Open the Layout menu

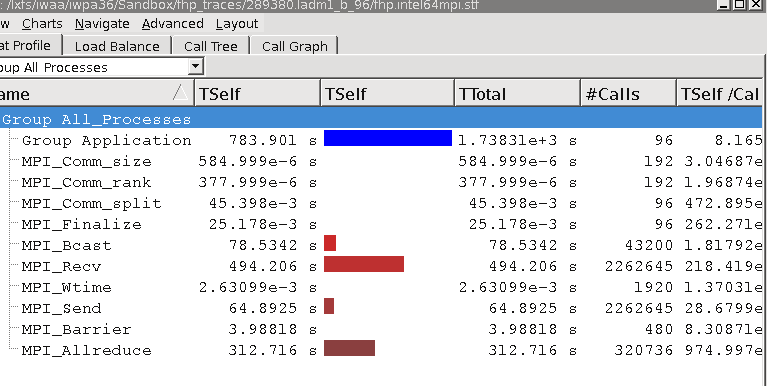(x=237, y=23)
